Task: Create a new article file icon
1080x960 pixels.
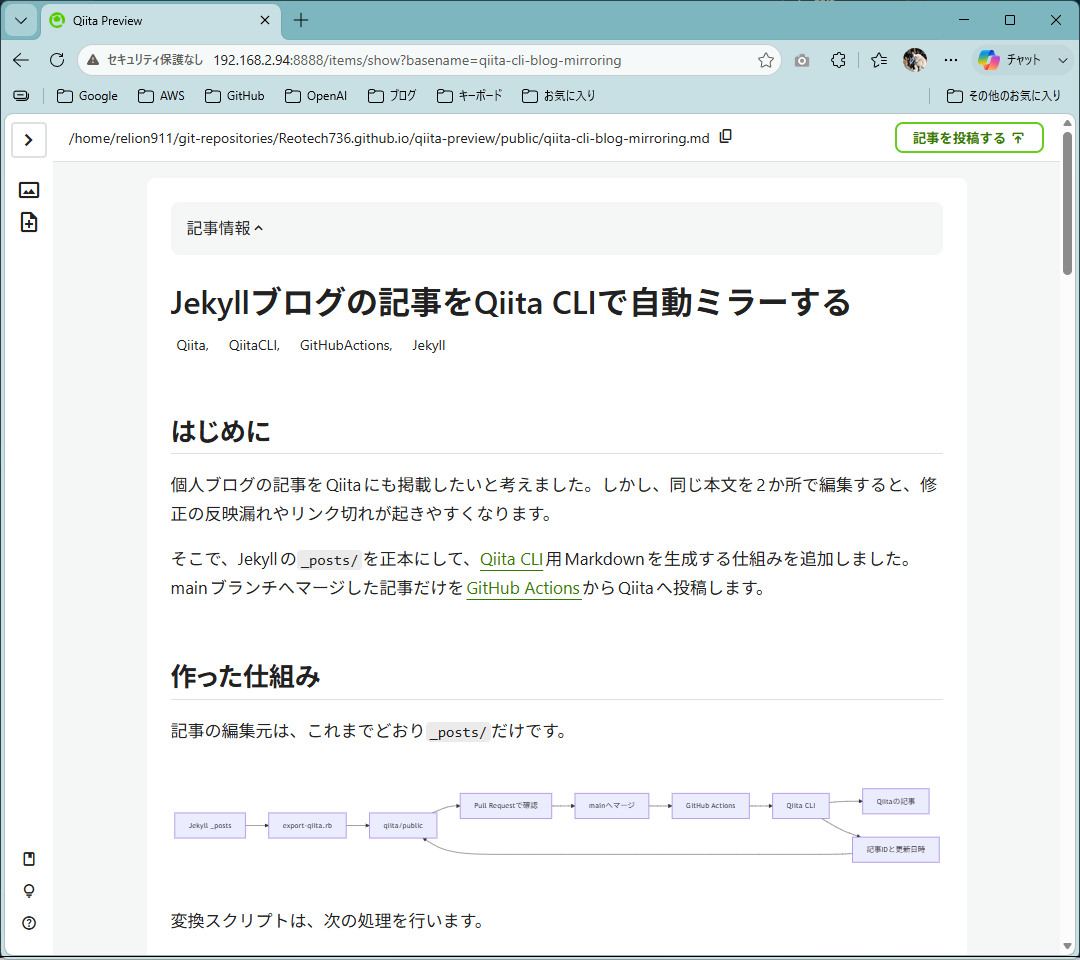Action: coord(28,222)
